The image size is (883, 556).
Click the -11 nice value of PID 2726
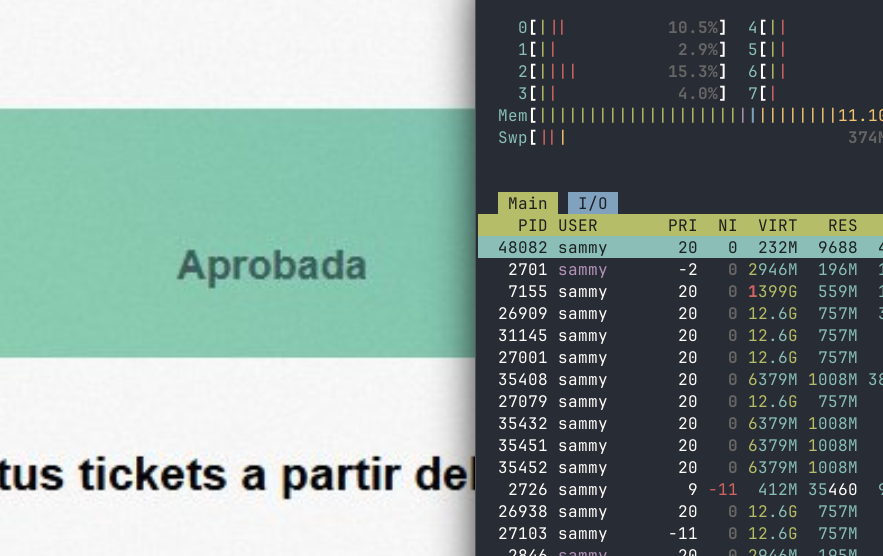click(x=723, y=489)
